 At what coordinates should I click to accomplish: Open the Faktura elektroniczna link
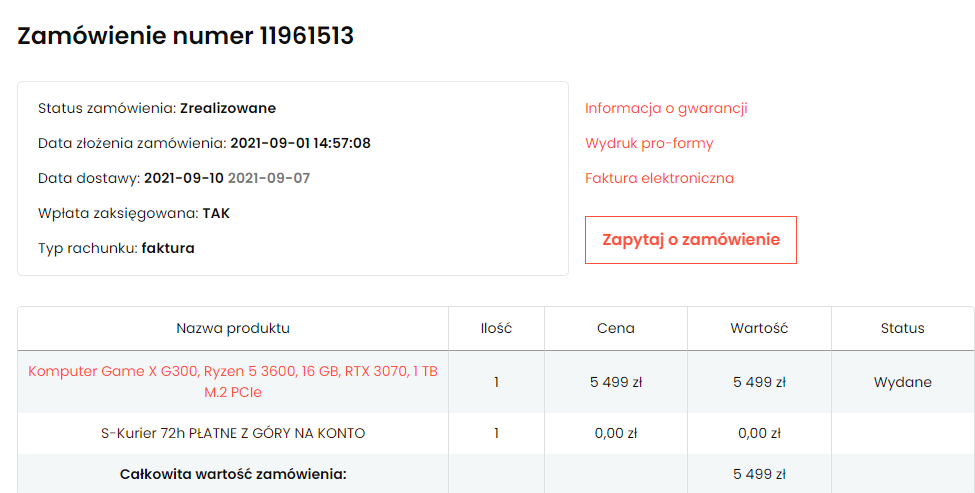click(659, 178)
